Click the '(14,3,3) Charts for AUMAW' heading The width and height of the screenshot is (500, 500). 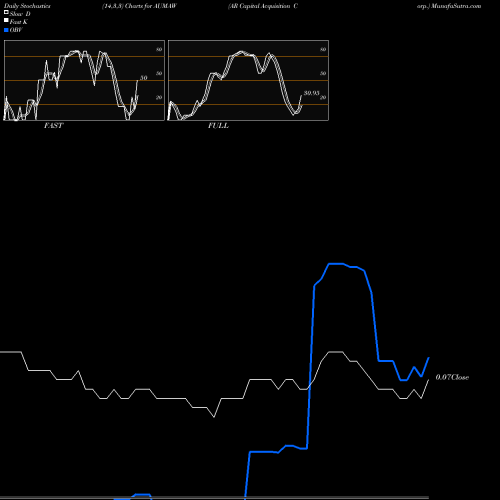(139, 6)
